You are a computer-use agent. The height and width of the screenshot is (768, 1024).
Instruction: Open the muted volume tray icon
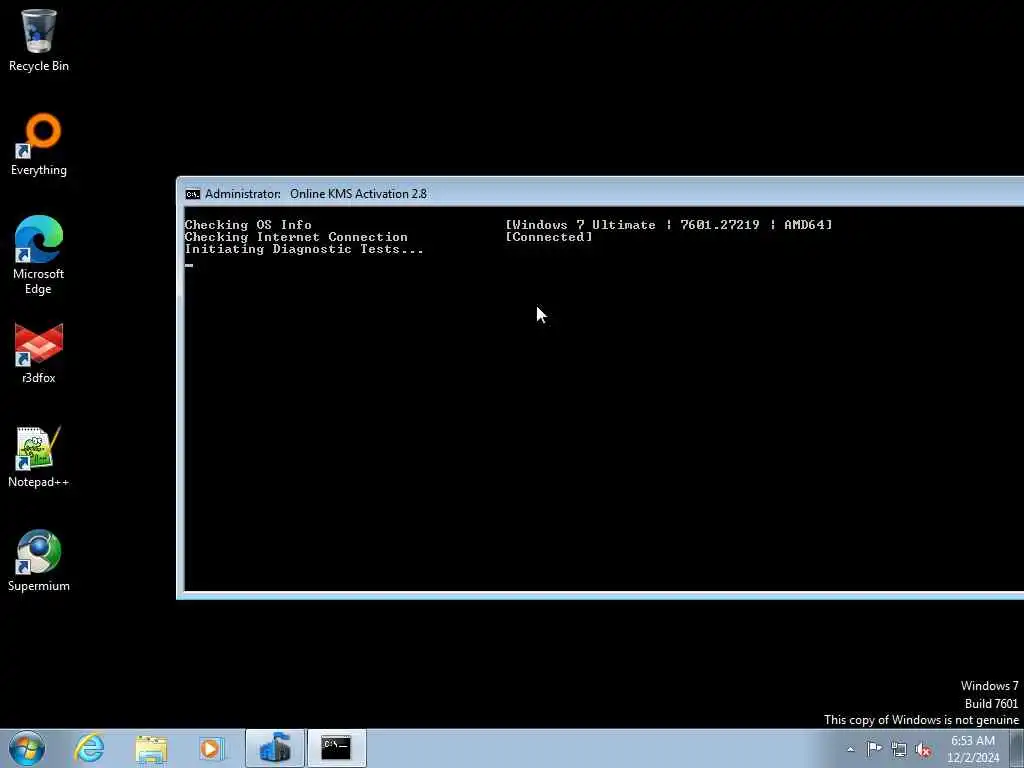923,750
